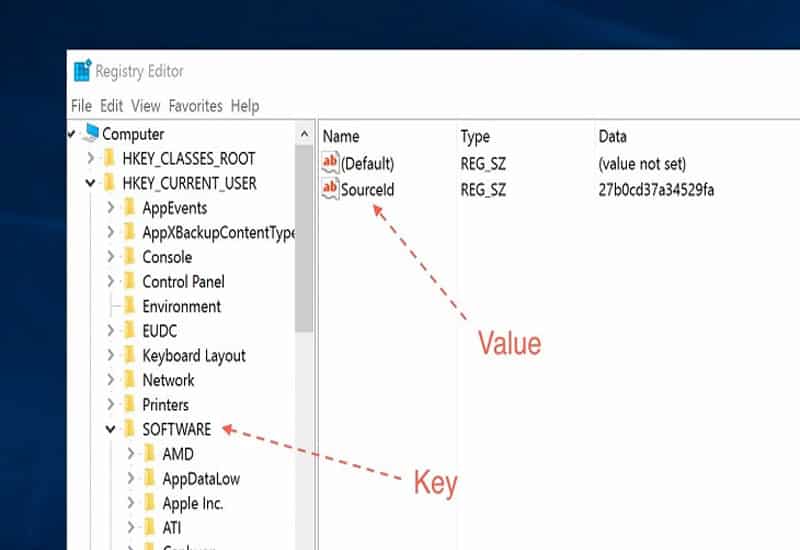Click the Registry Editor app icon in title bar

click(82, 72)
